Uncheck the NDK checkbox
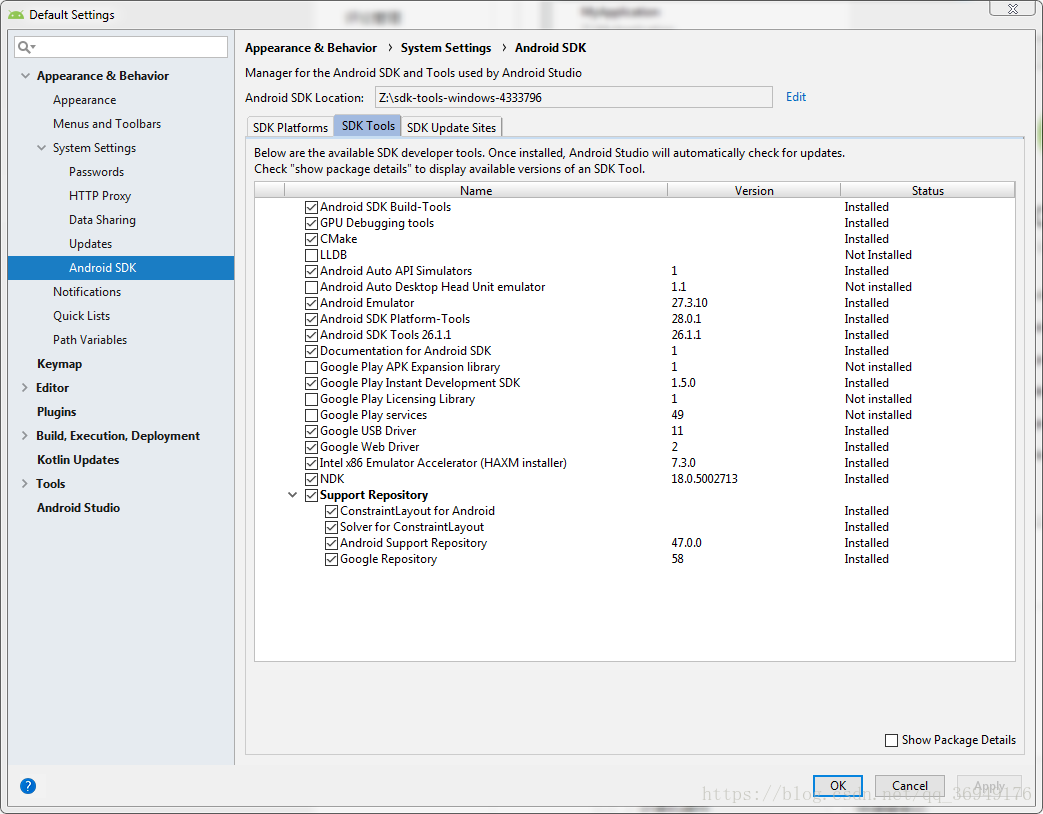The height and width of the screenshot is (814, 1043). [311, 479]
